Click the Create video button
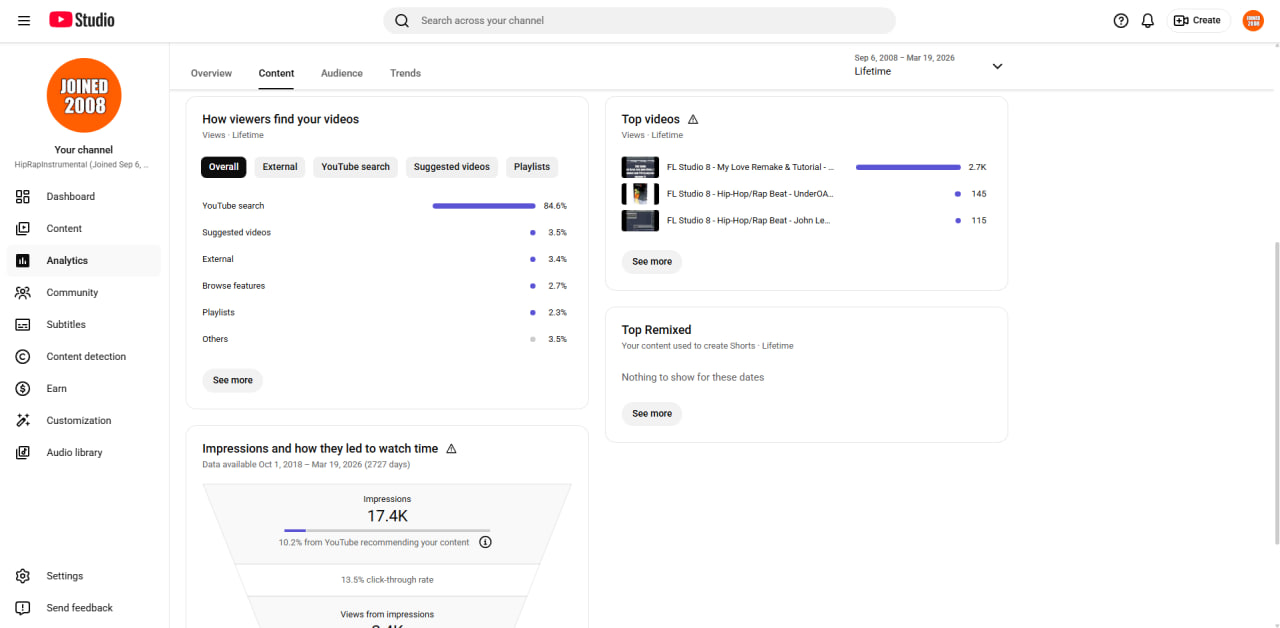 pyautogui.click(x=1198, y=20)
